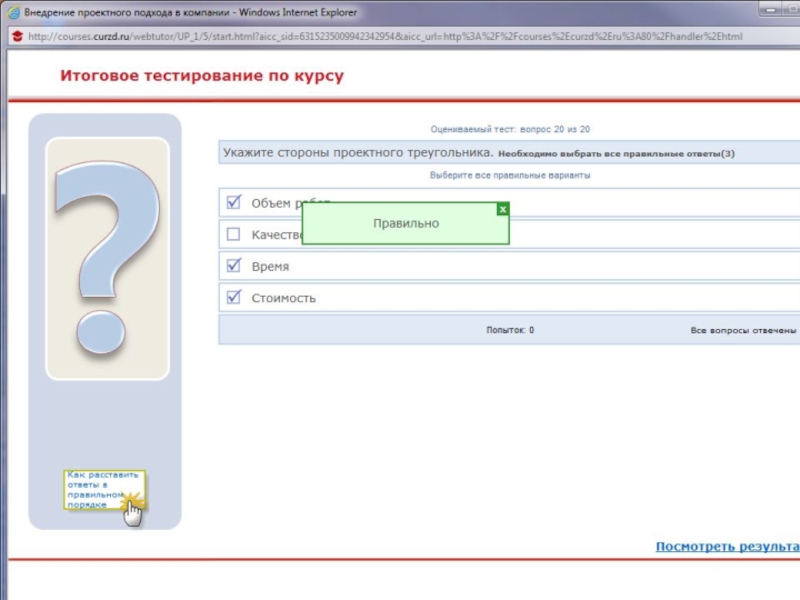Close the green "Правильно" popup
800x600 pixels.
[x=503, y=209]
